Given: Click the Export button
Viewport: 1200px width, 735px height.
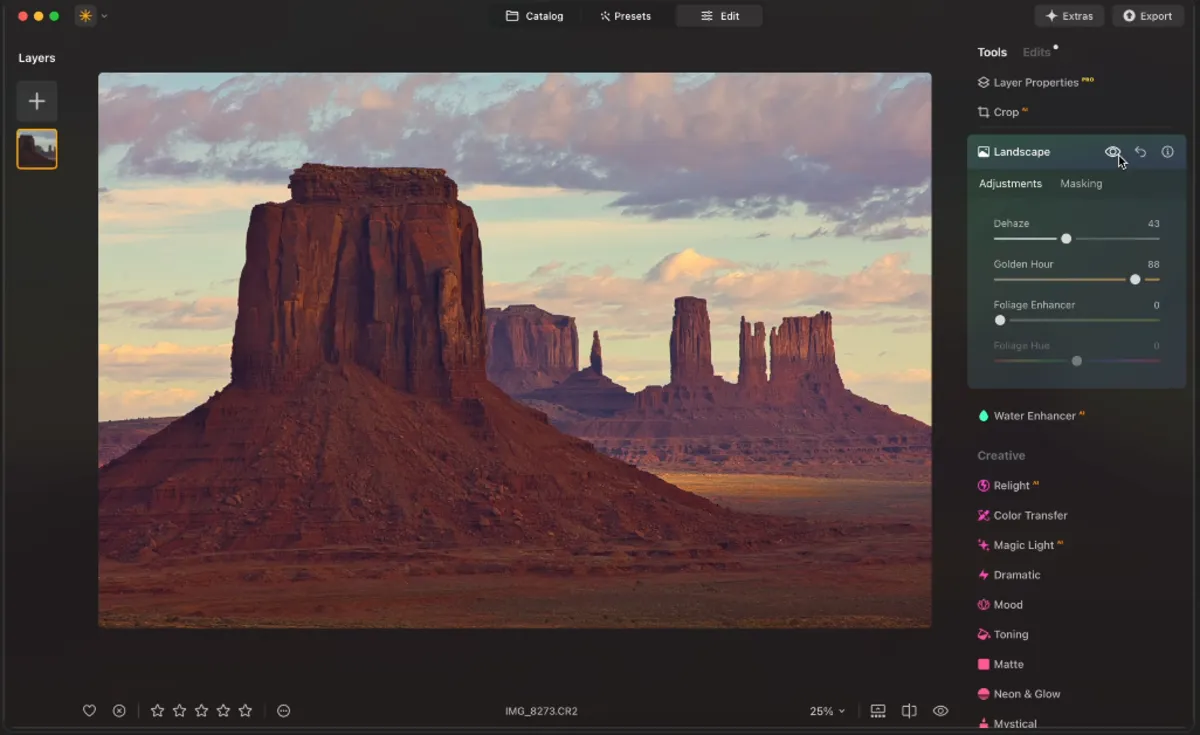Looking at the screenshot, I should [1147, 15].
